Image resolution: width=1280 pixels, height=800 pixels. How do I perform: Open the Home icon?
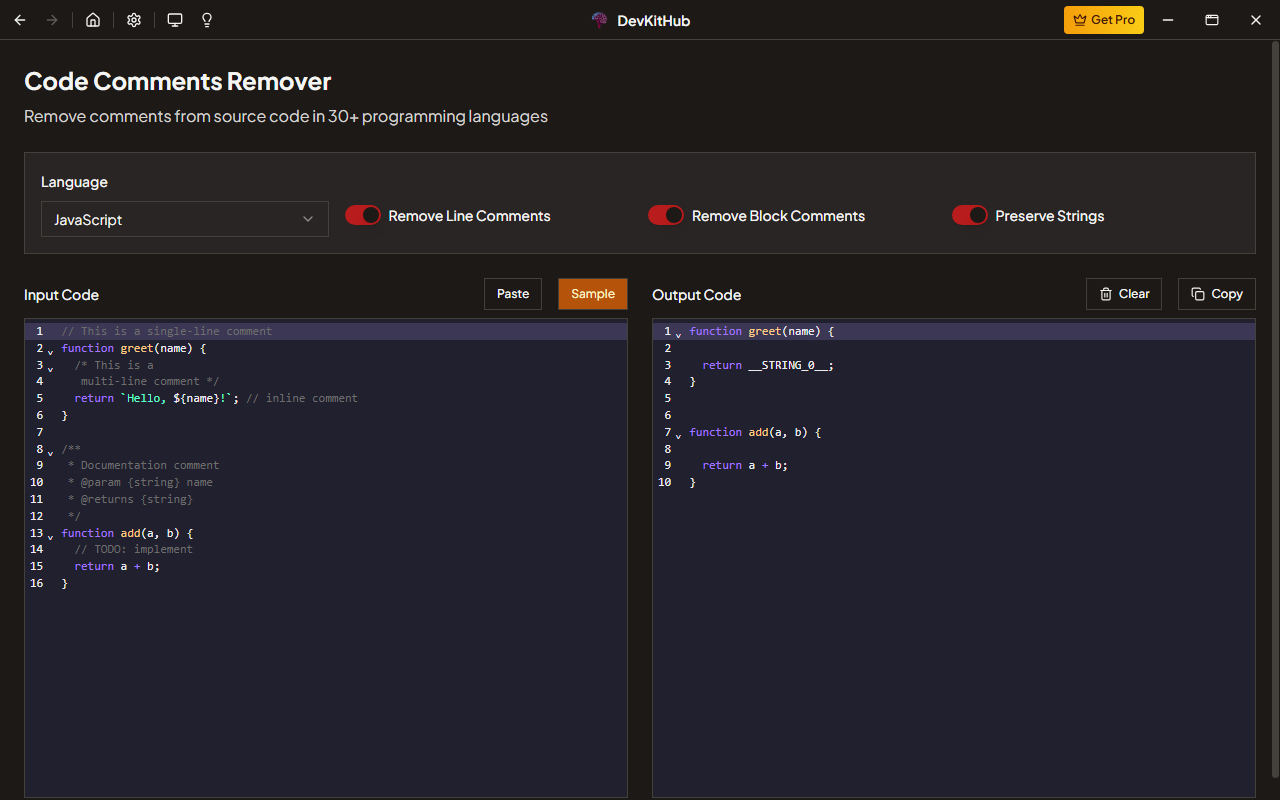click(x=93, y=20)
